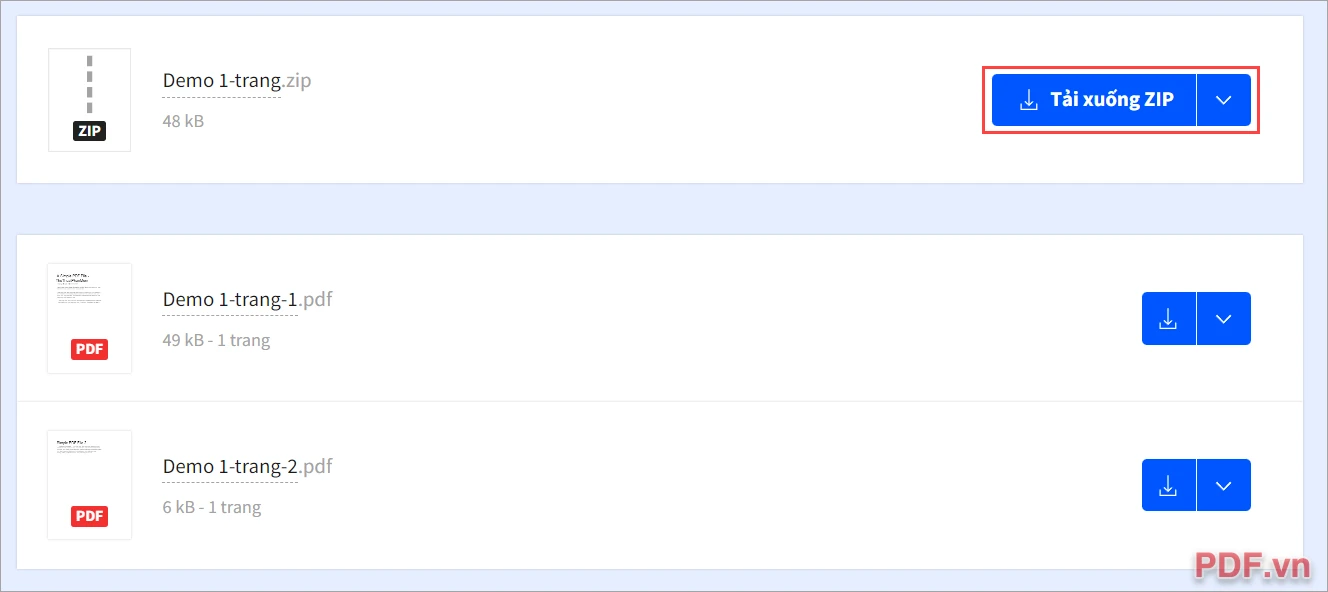
Task: Select the 49 kB - 1 trang info
Action: 216,340
